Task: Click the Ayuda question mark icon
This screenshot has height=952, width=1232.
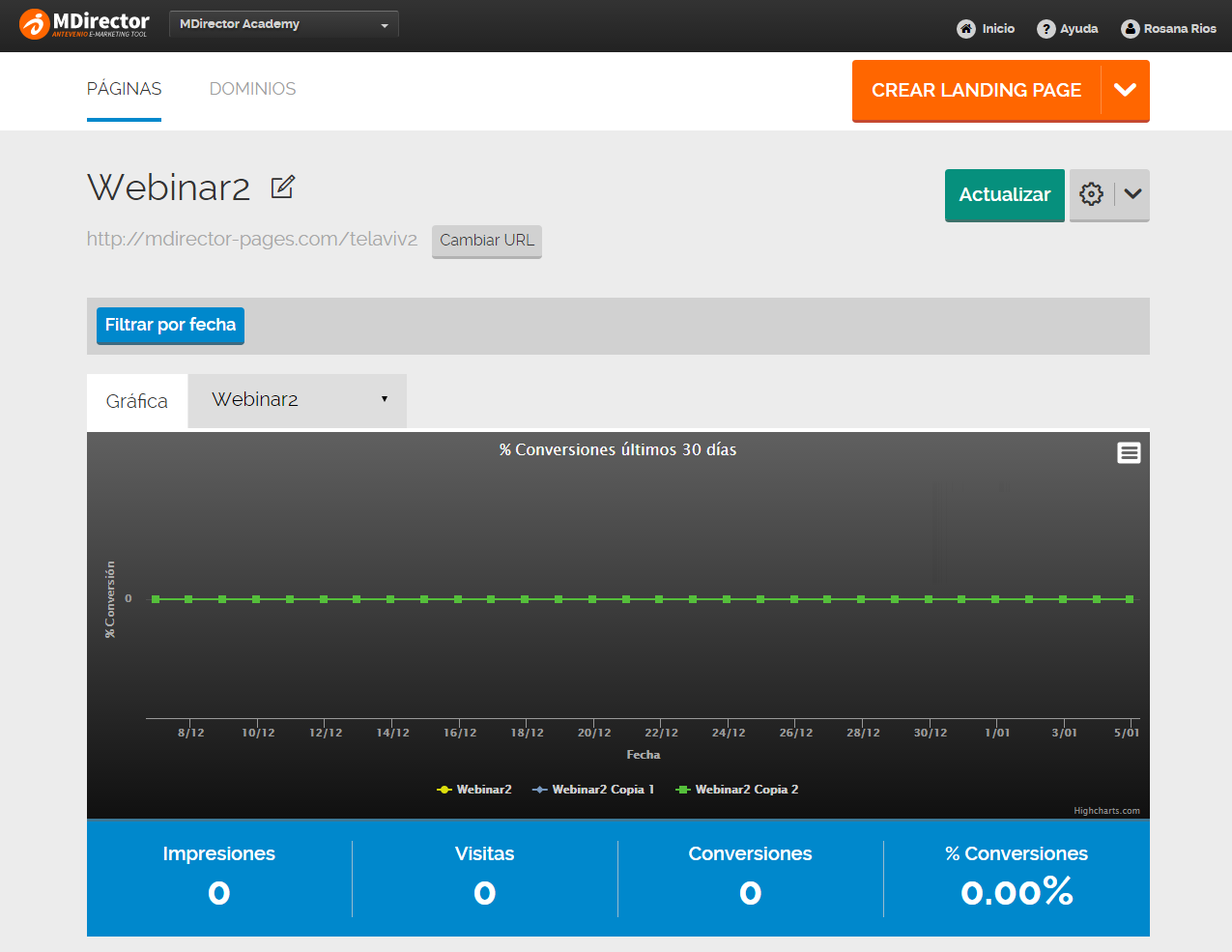Action: [1046, 29]
